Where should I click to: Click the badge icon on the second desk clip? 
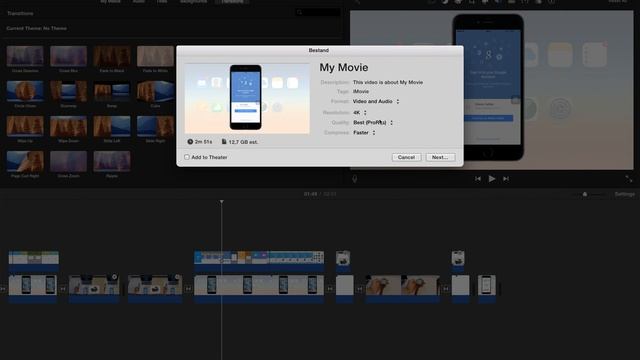click(x=115, y=277)
